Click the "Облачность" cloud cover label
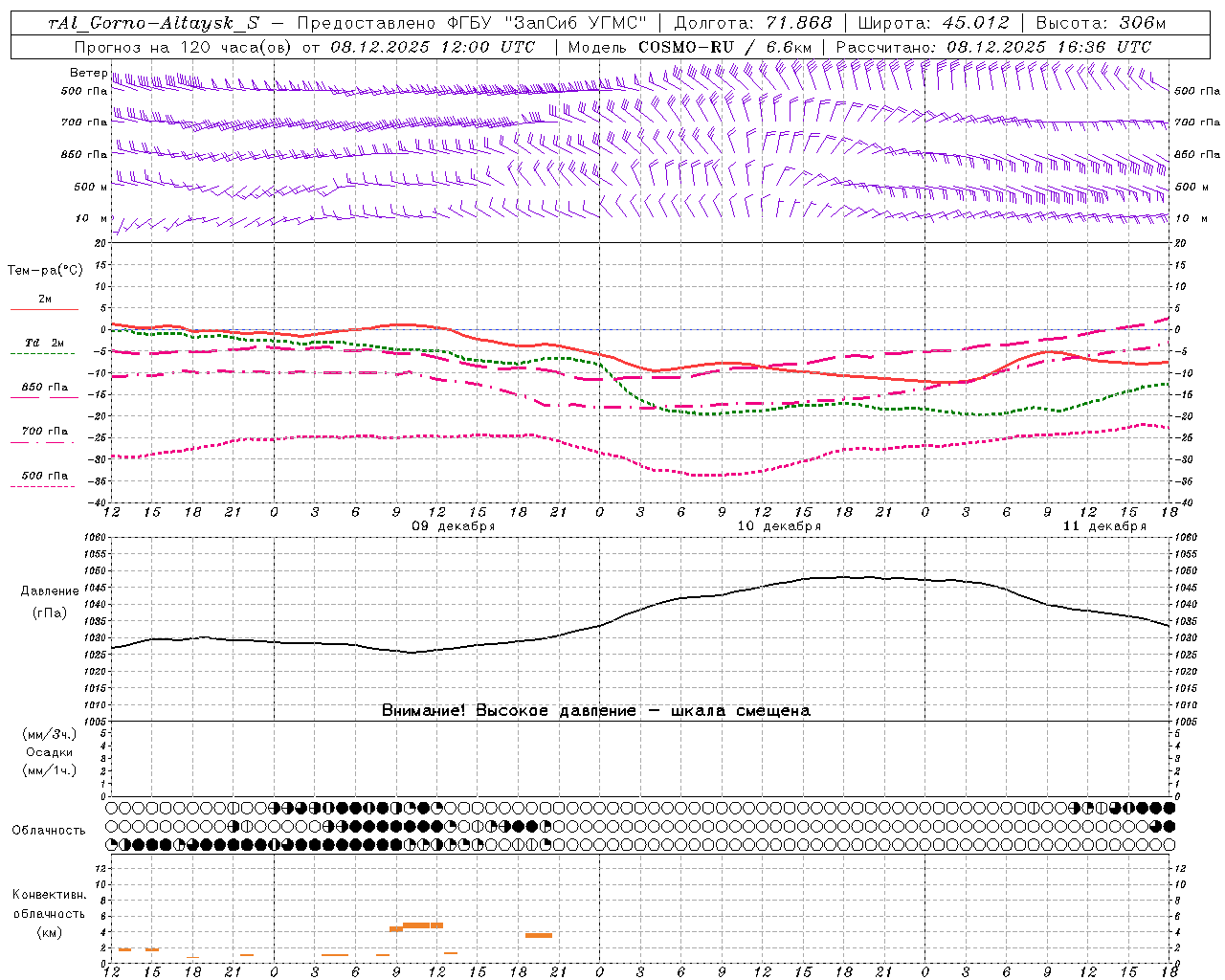This screenshot has width=1225, height=980. click(49, 831)
